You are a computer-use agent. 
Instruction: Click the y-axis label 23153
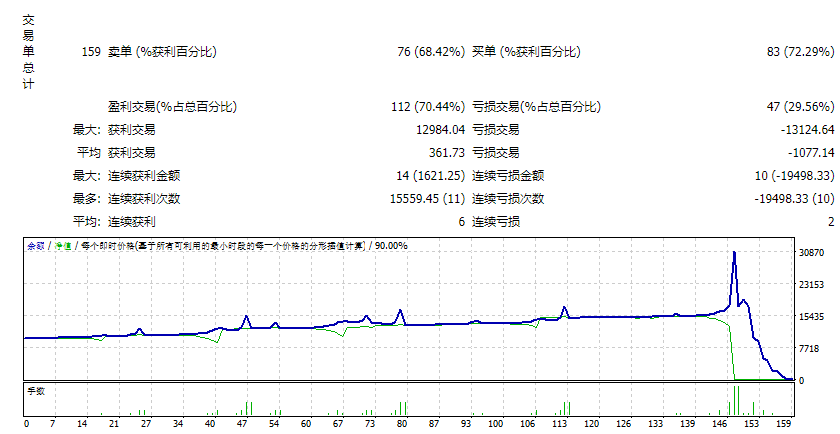[812, 285]
